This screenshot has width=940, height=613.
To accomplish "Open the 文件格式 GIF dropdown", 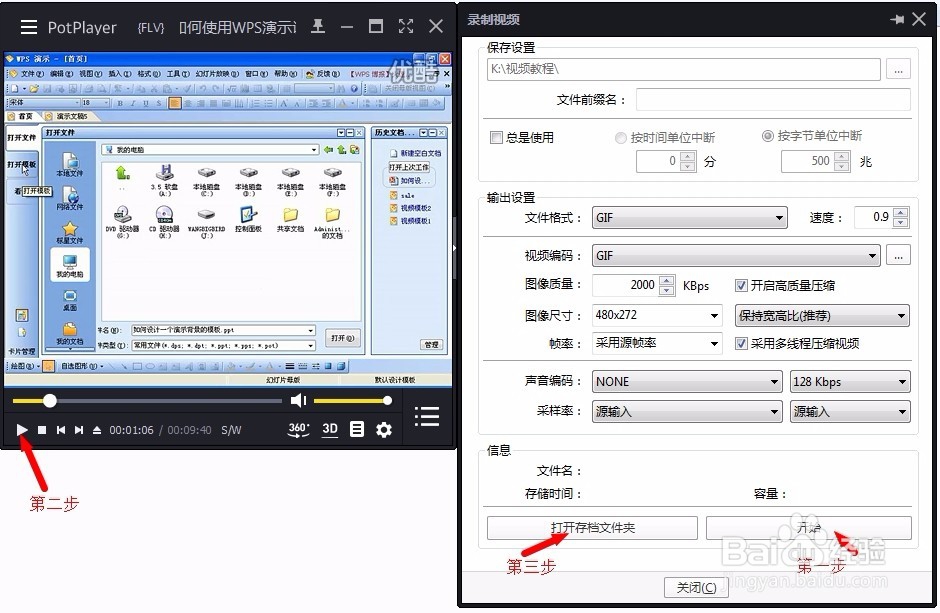I will [x=689, y=218].
